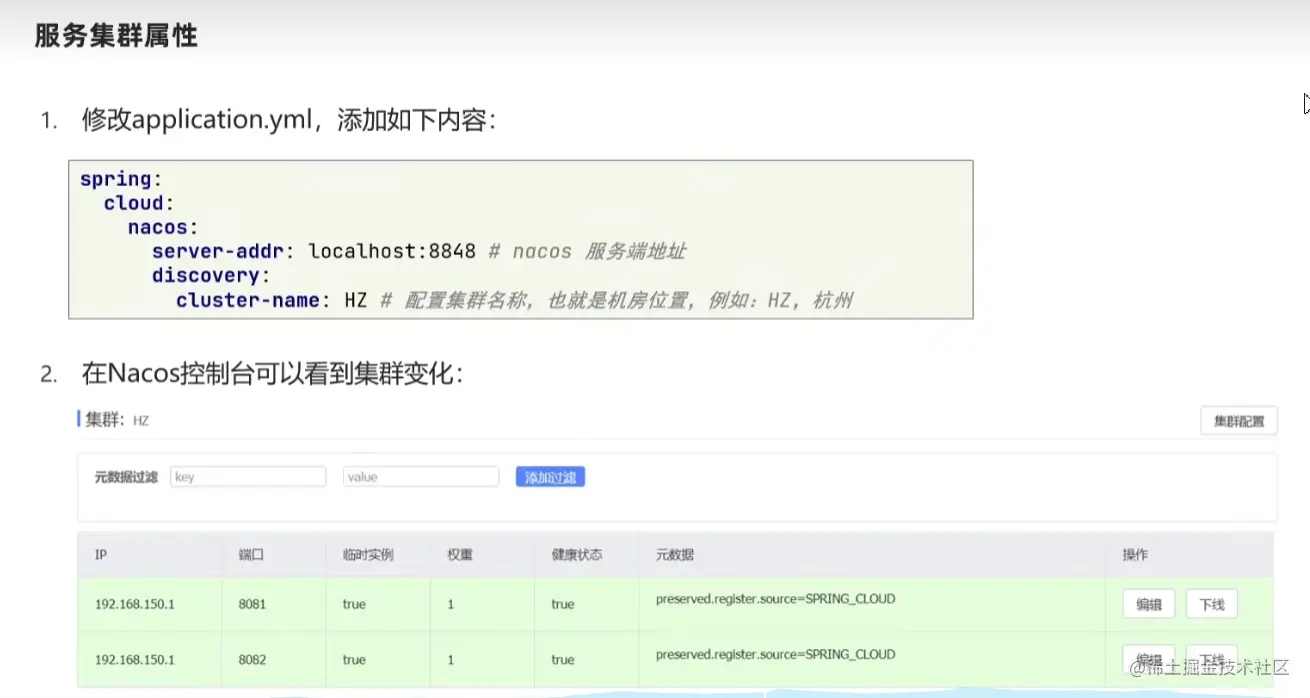Focus the key filter input field

(x=248, y=477)
